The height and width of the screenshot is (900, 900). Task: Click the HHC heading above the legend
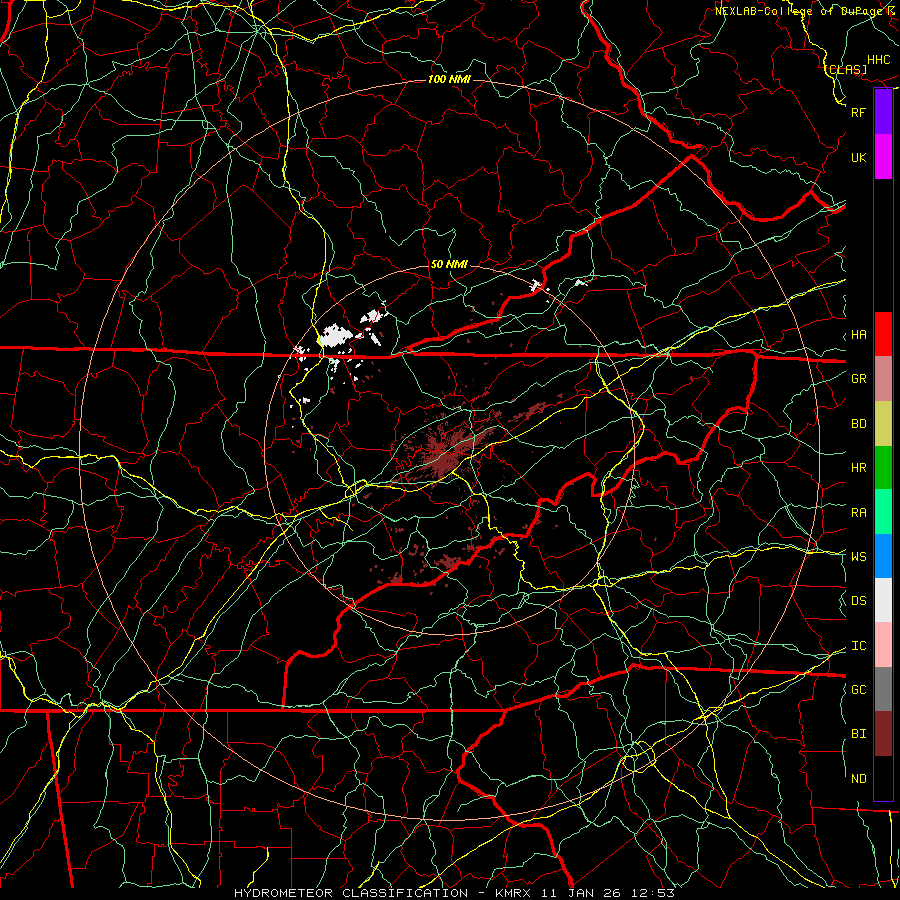(879, 60)
